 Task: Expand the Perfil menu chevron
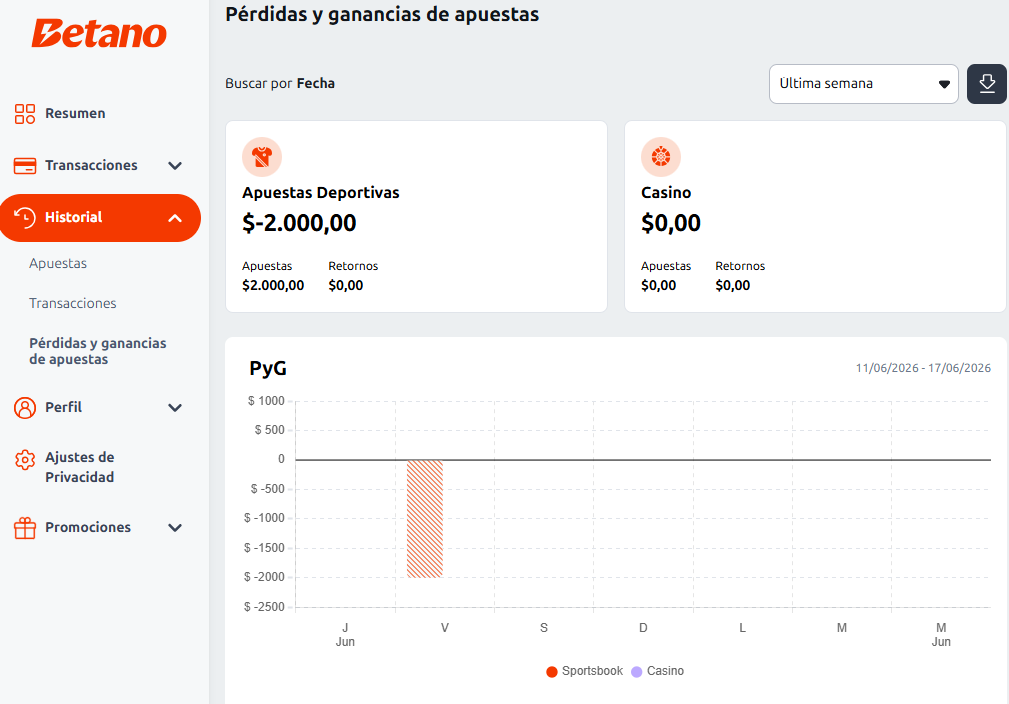pos(174,408)
